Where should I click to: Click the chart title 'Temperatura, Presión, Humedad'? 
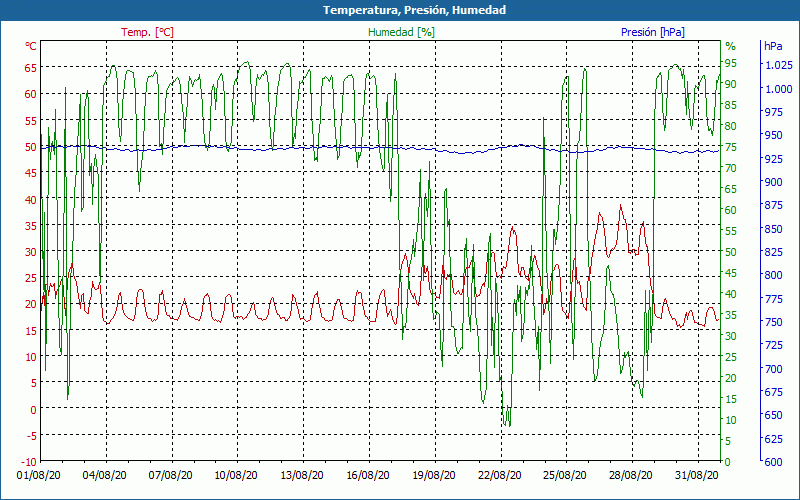pos(414,10)
